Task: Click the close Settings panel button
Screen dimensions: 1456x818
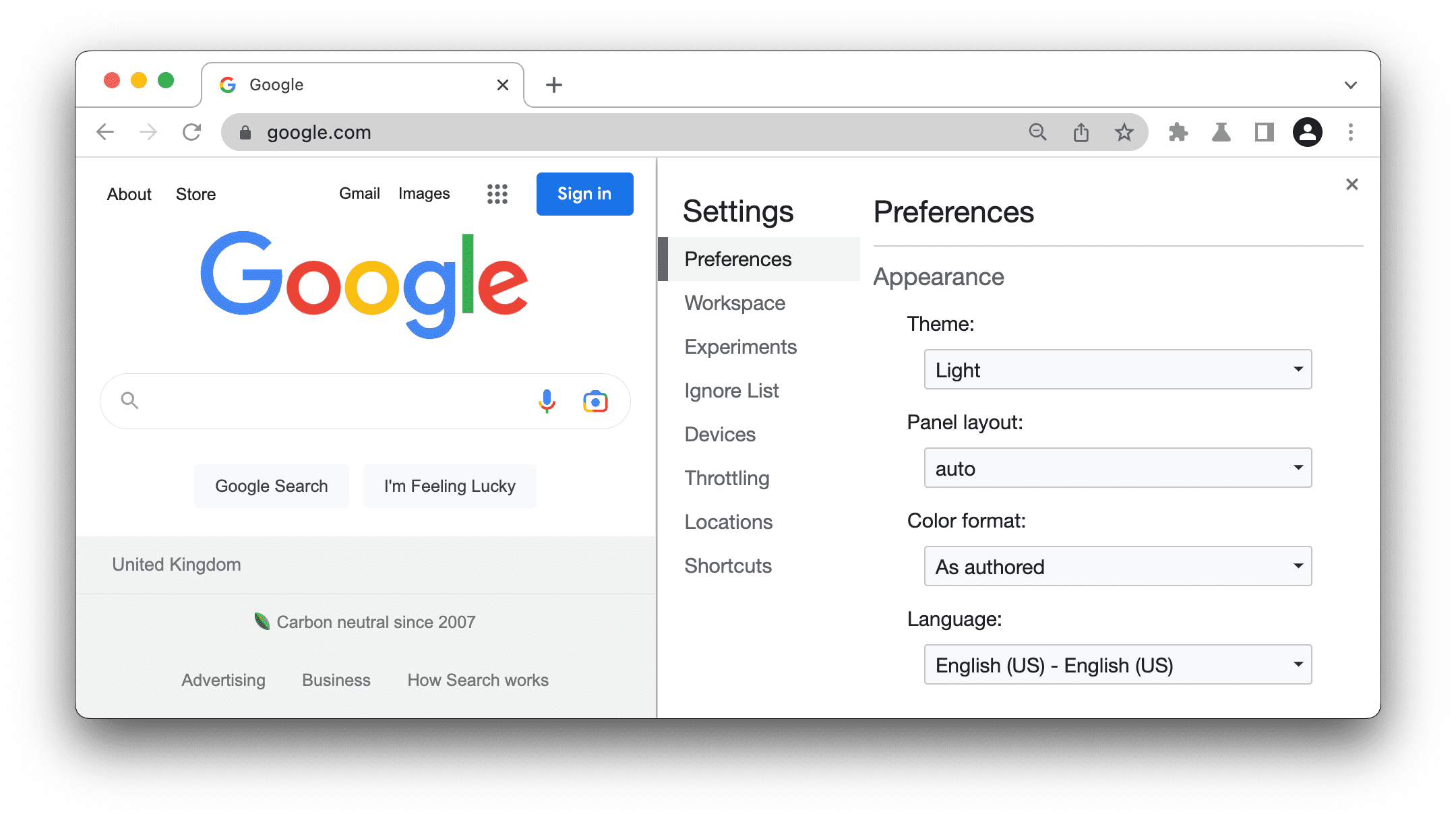Action: point(1352,184)
